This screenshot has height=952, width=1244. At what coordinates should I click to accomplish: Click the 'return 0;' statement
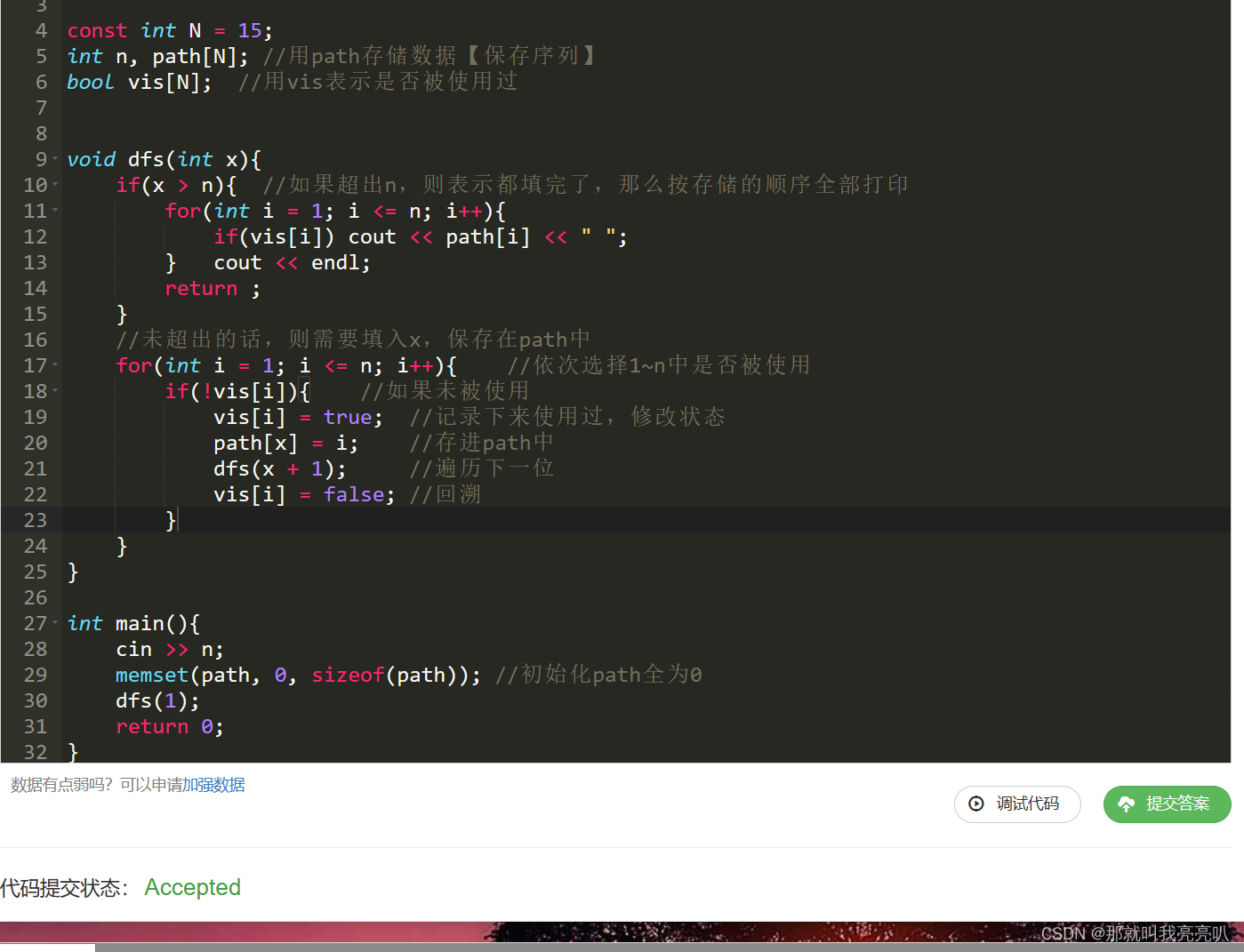[170, 726]
